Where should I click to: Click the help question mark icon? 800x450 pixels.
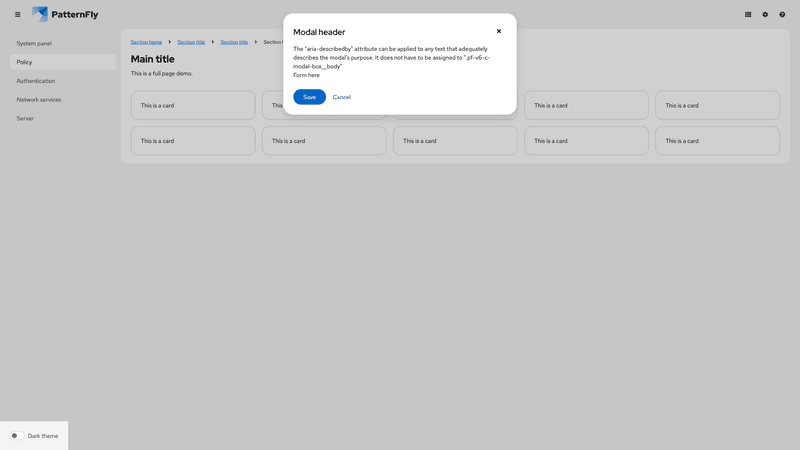tap(782, 15)
